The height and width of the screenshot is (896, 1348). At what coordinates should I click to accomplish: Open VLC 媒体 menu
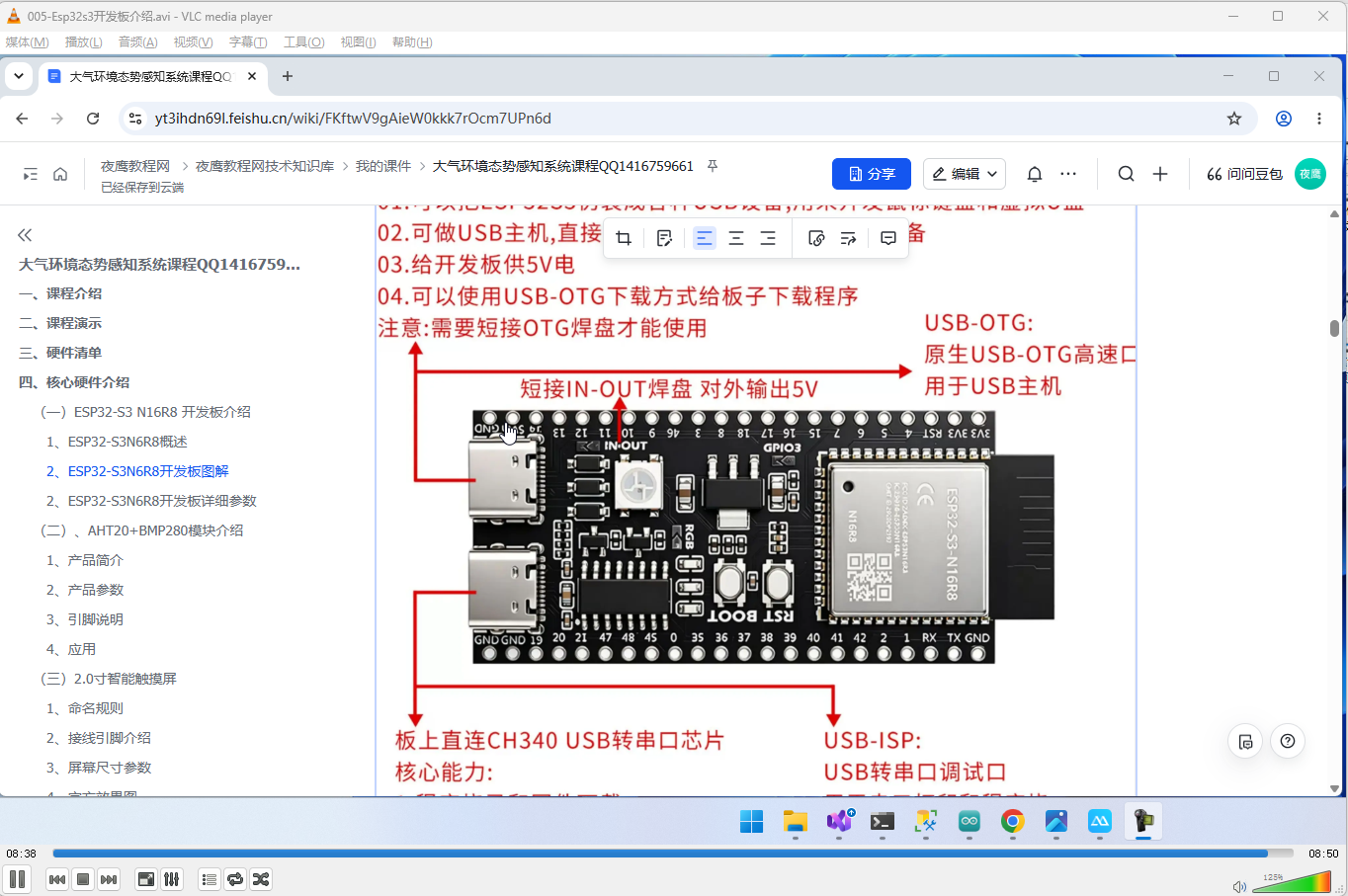(27, 42)
